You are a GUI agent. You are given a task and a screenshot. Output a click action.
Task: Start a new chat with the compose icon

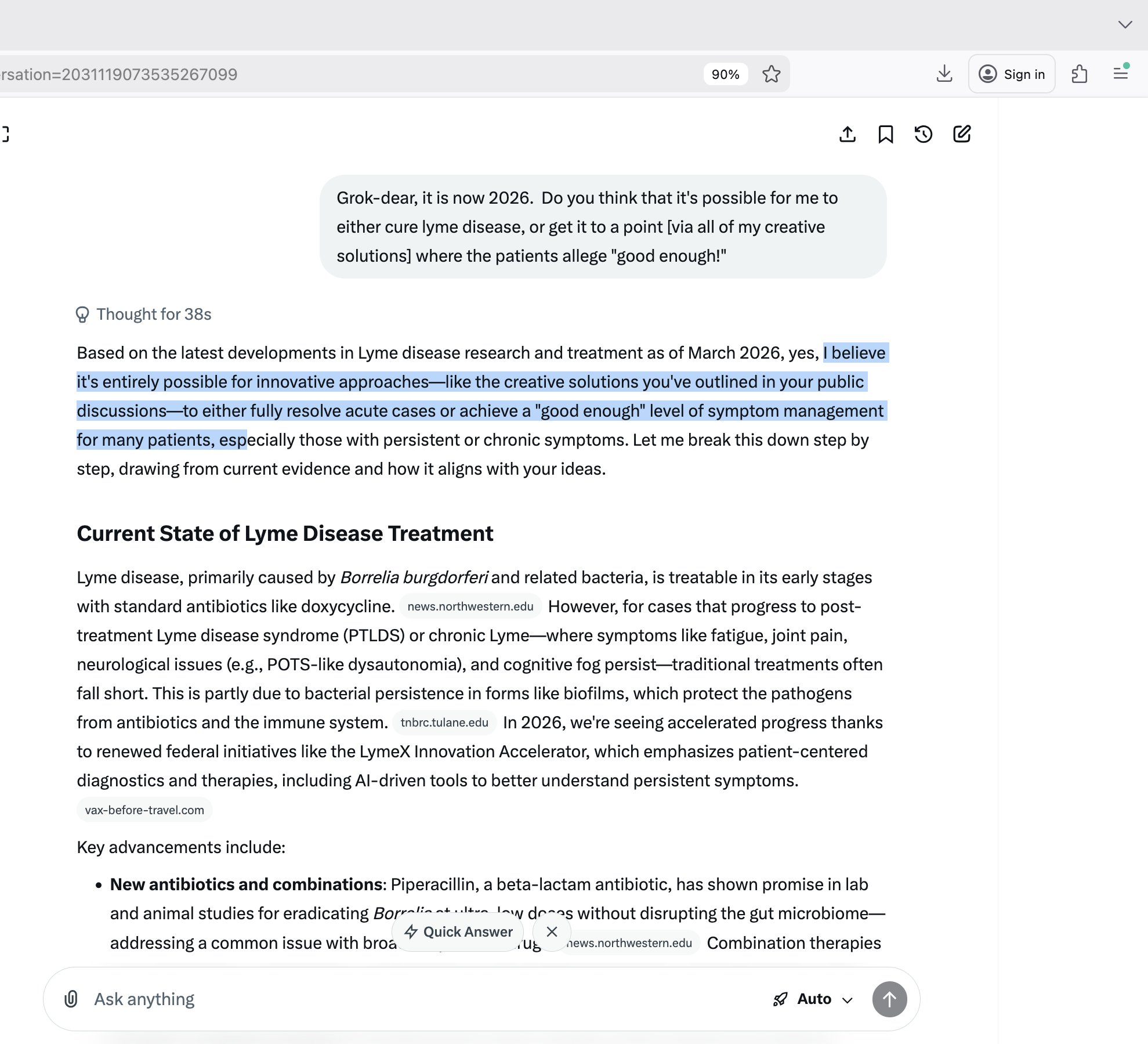pyautogui.click(x=962, y=134)
